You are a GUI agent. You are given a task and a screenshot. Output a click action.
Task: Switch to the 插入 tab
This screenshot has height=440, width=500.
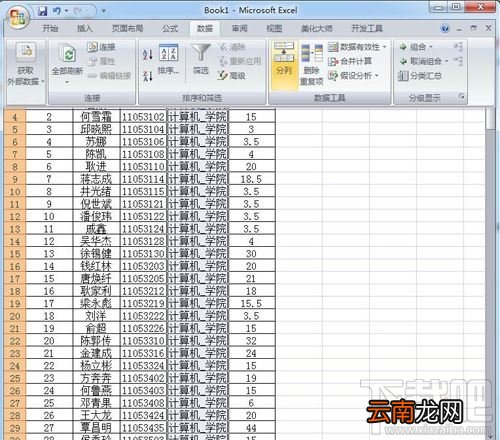click(84, 29)
